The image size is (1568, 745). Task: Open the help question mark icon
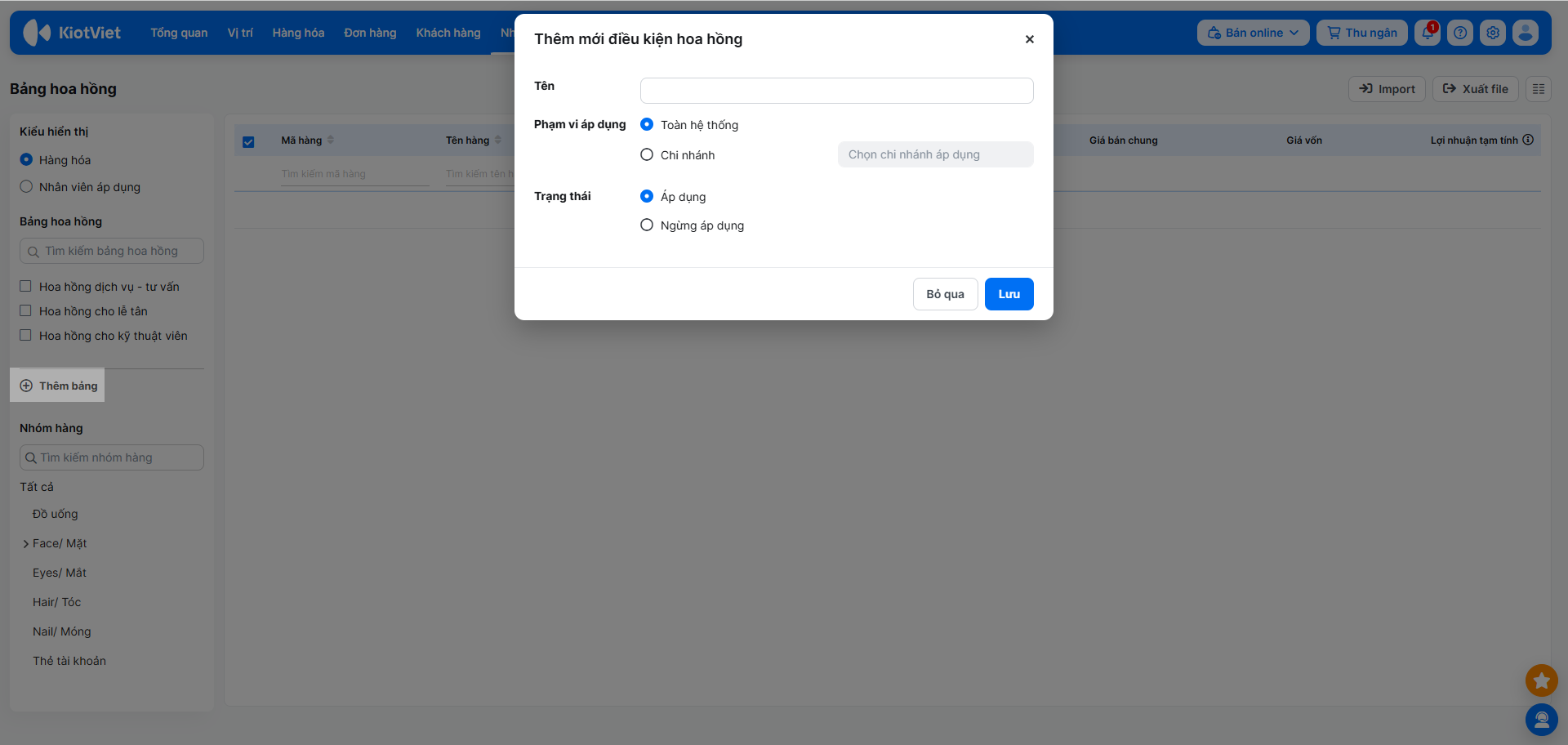tap(1460, 33)
